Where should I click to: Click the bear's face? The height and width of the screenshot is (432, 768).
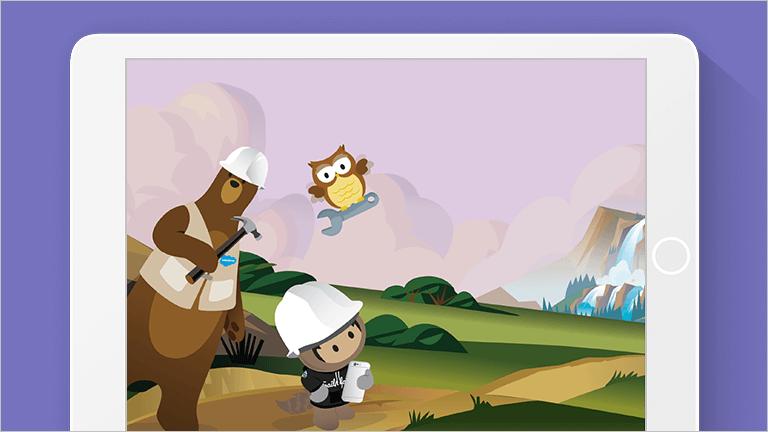click(236, 188)
